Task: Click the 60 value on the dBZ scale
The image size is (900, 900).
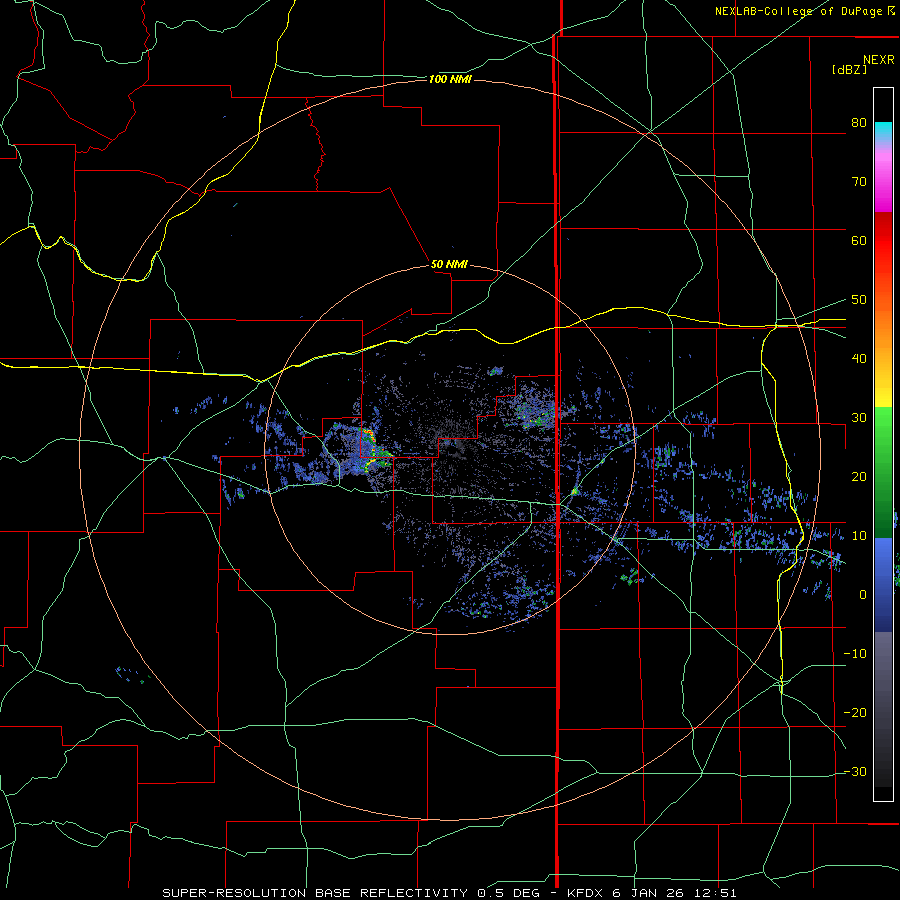Action: coord(859,240)
